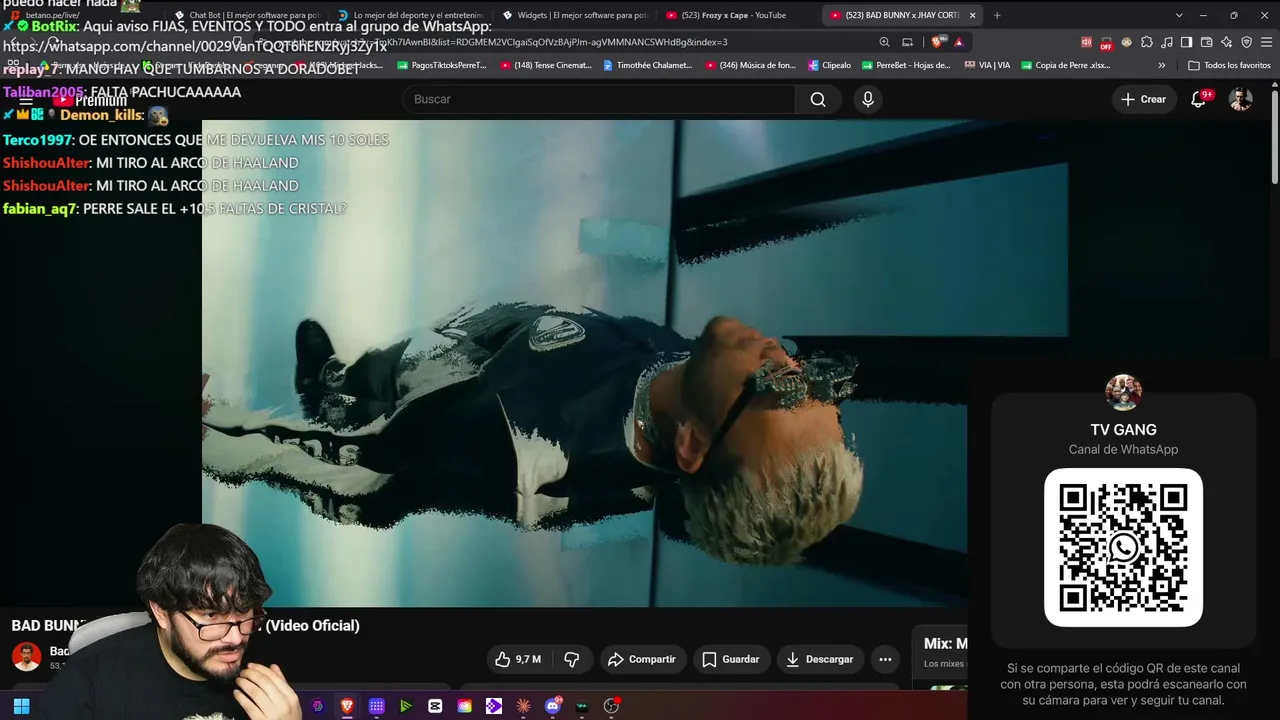Click the Terco1997 chat message

tap(196, 140)
